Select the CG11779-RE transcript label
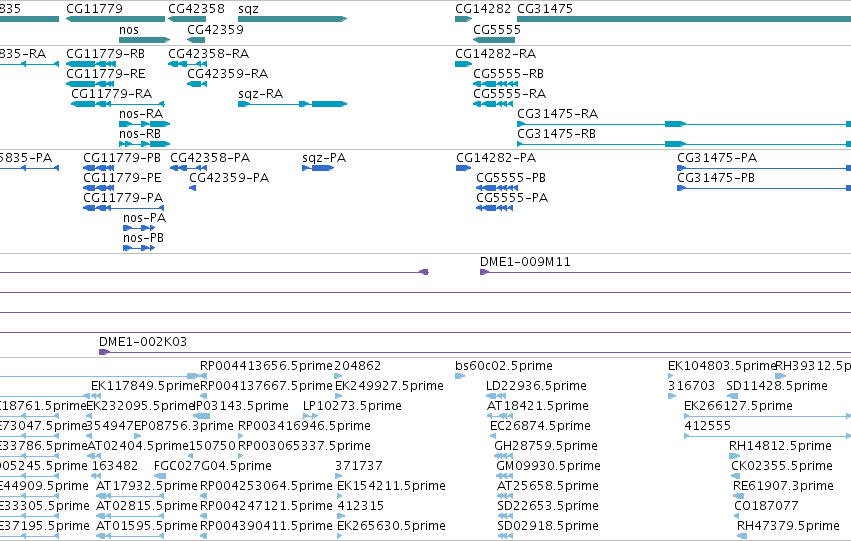 tap(105, 74)
